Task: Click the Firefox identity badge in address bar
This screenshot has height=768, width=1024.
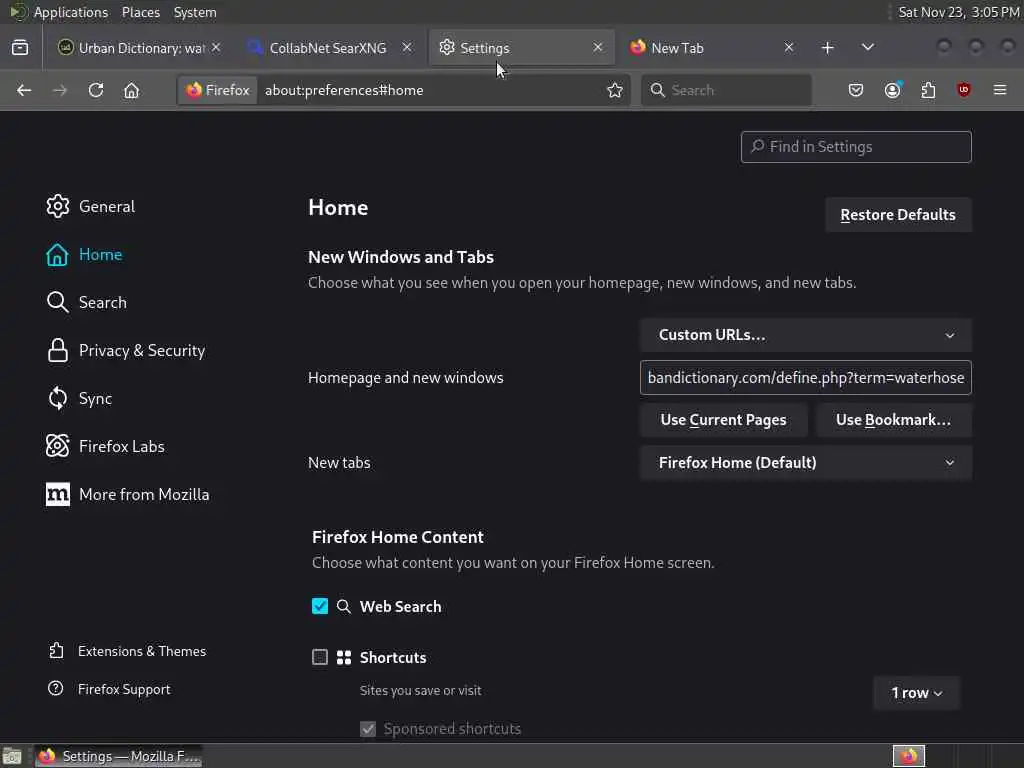Action: (218, 90)
